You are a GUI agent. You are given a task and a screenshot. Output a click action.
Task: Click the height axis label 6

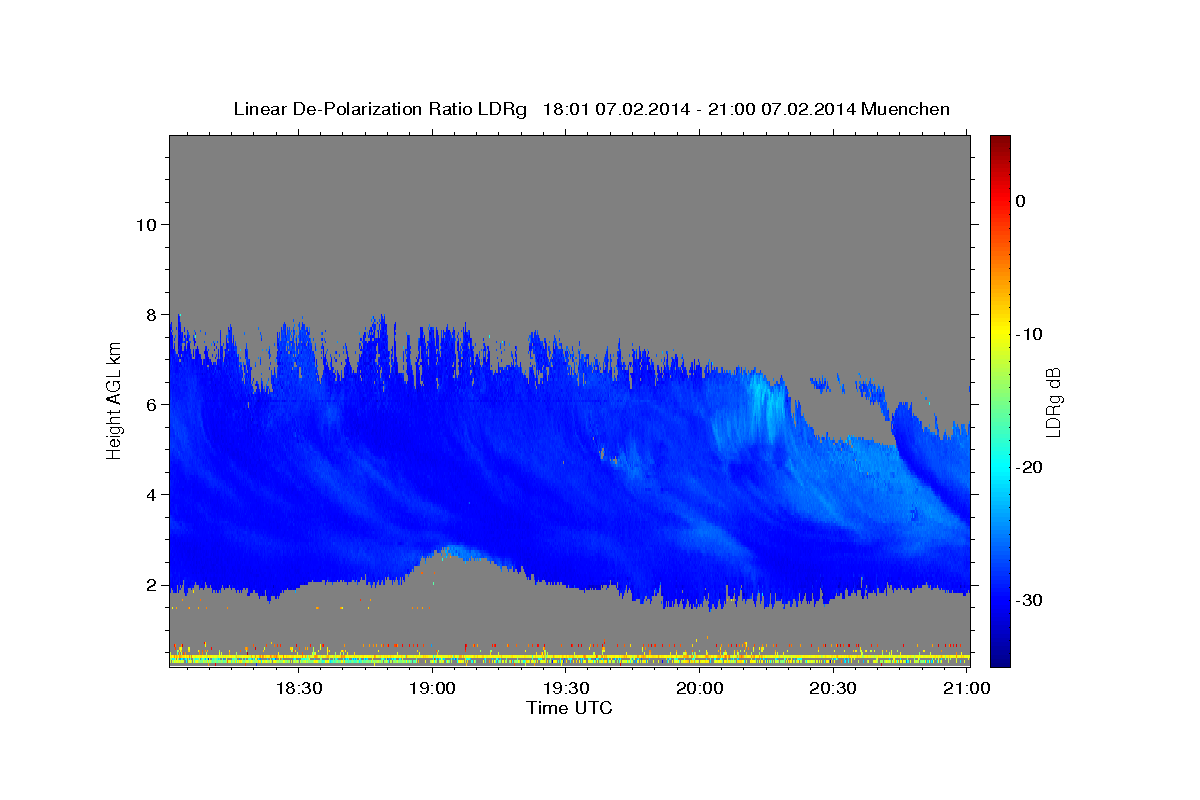coord(151,404)
